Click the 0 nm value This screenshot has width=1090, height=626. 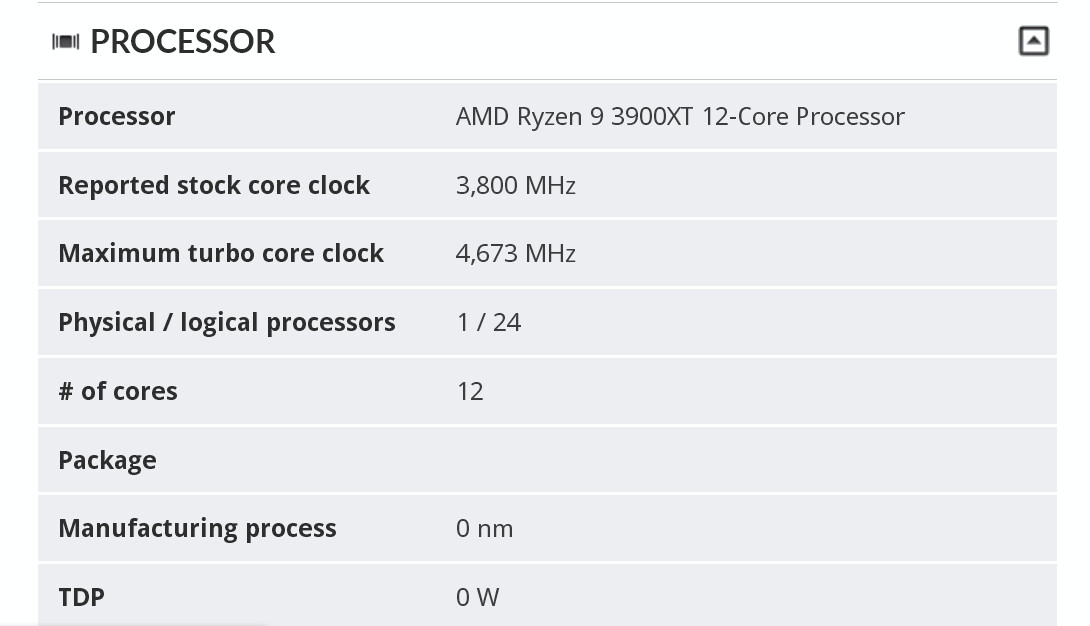coord(485,529)
